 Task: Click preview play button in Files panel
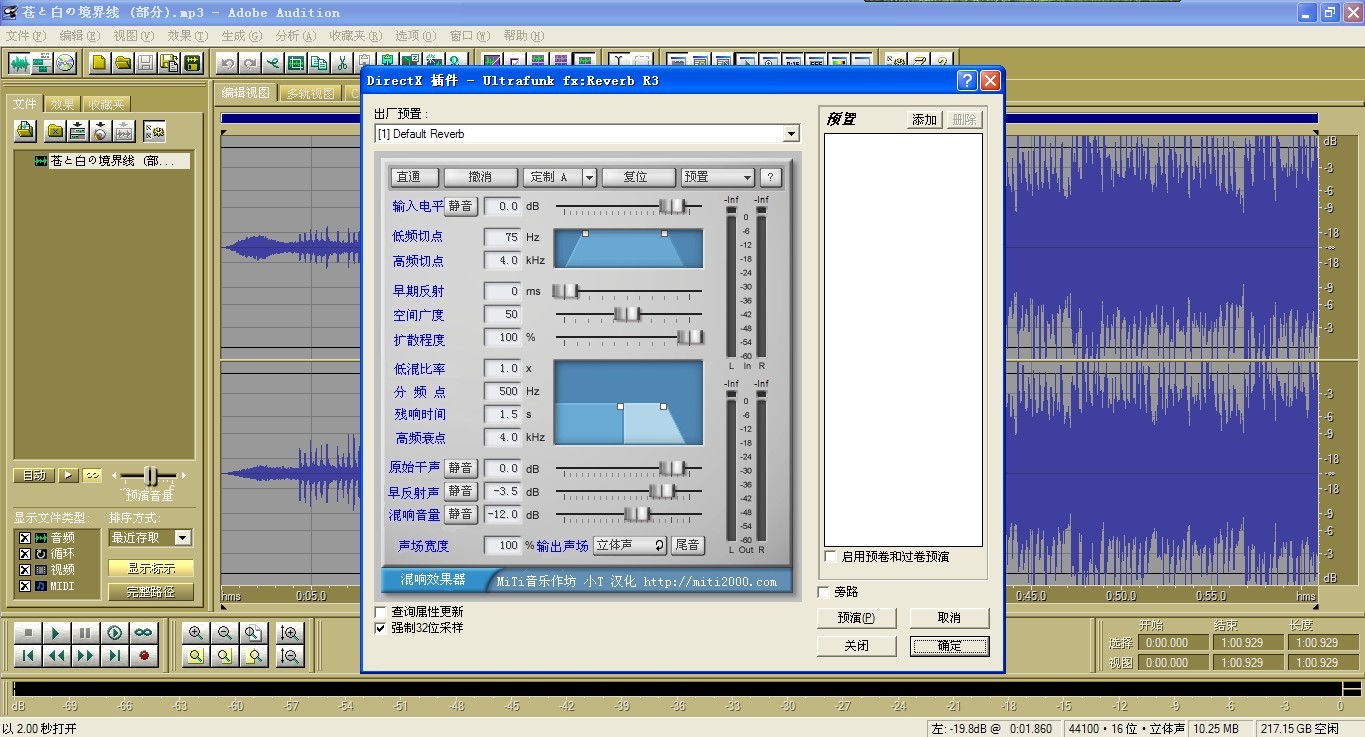click(68, 475)
